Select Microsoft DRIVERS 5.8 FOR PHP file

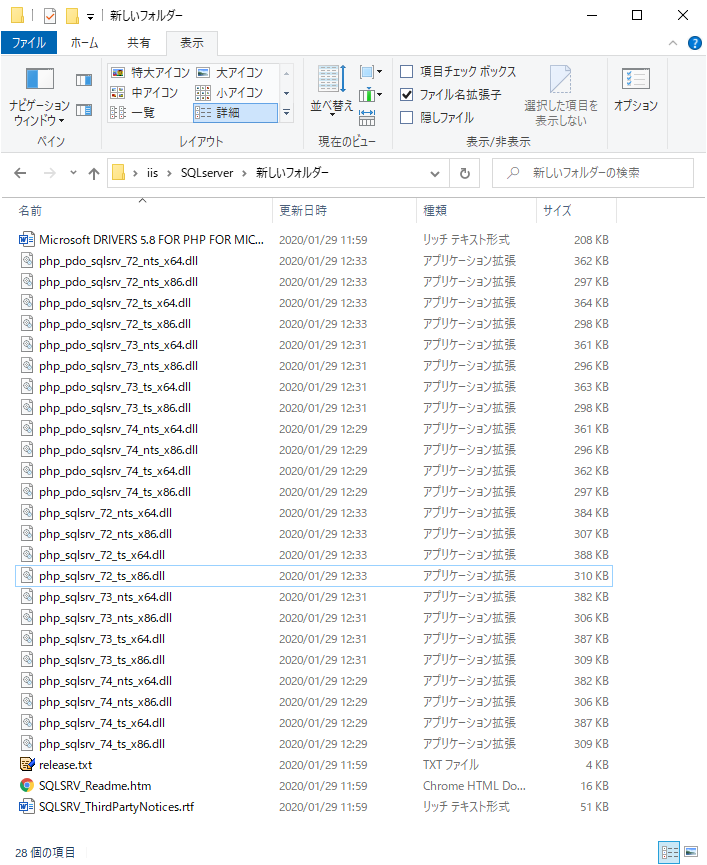click(314, 240)
